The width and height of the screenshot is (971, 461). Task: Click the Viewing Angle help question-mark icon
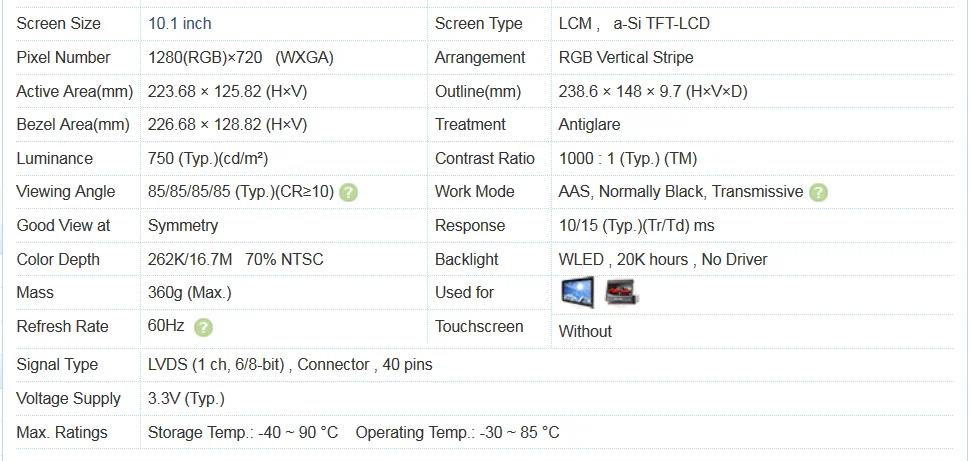(349, 193)
